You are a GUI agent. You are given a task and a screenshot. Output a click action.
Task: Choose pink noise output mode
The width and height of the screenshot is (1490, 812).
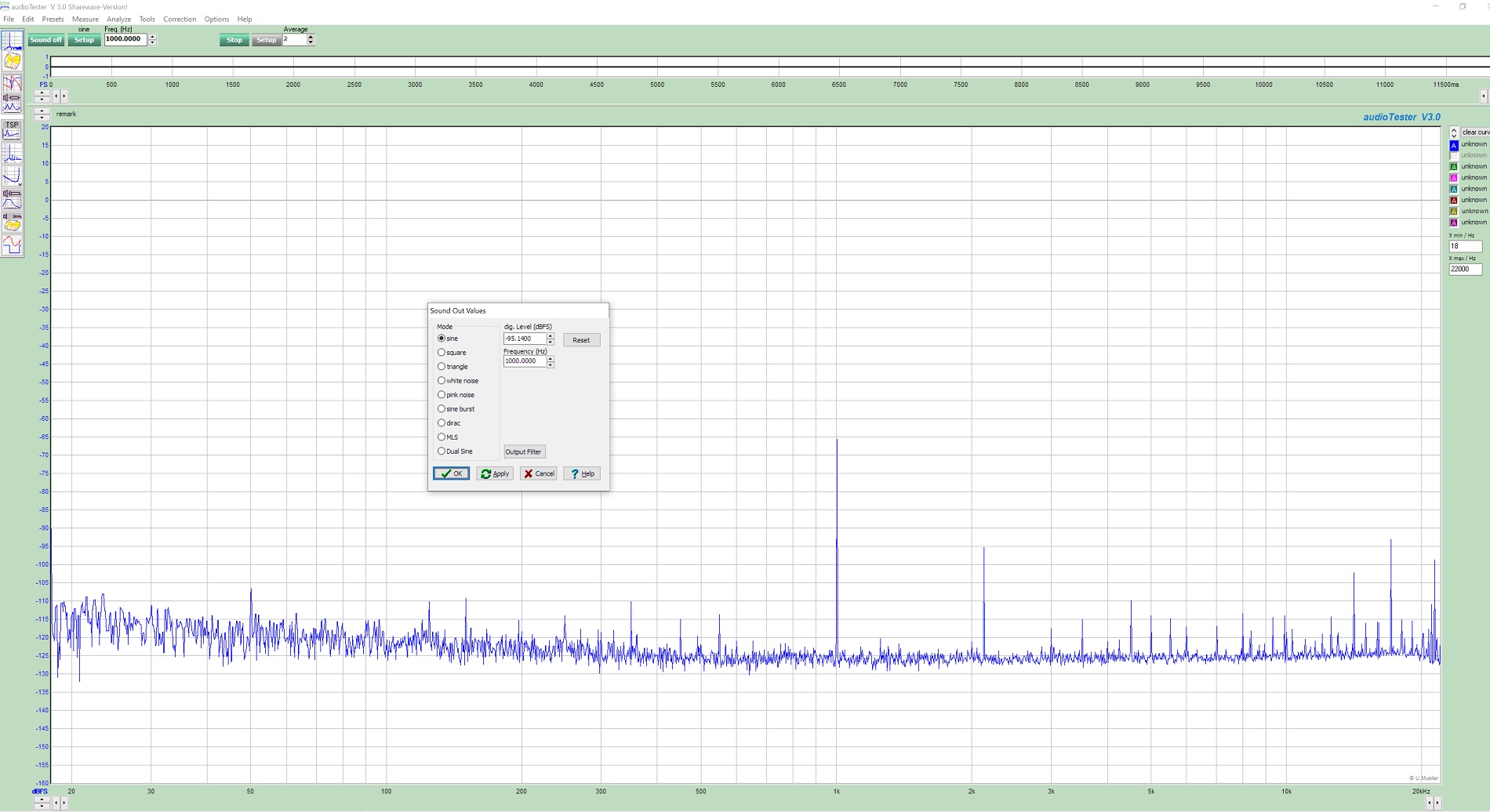pos(442,394)
